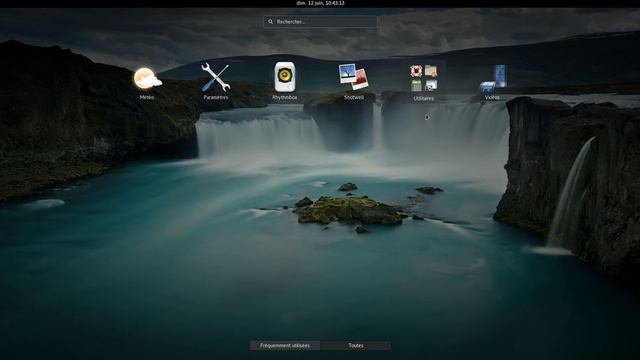Open Paramètres settings app
Screen dimensions: 640x360
(x=216, y=81)
